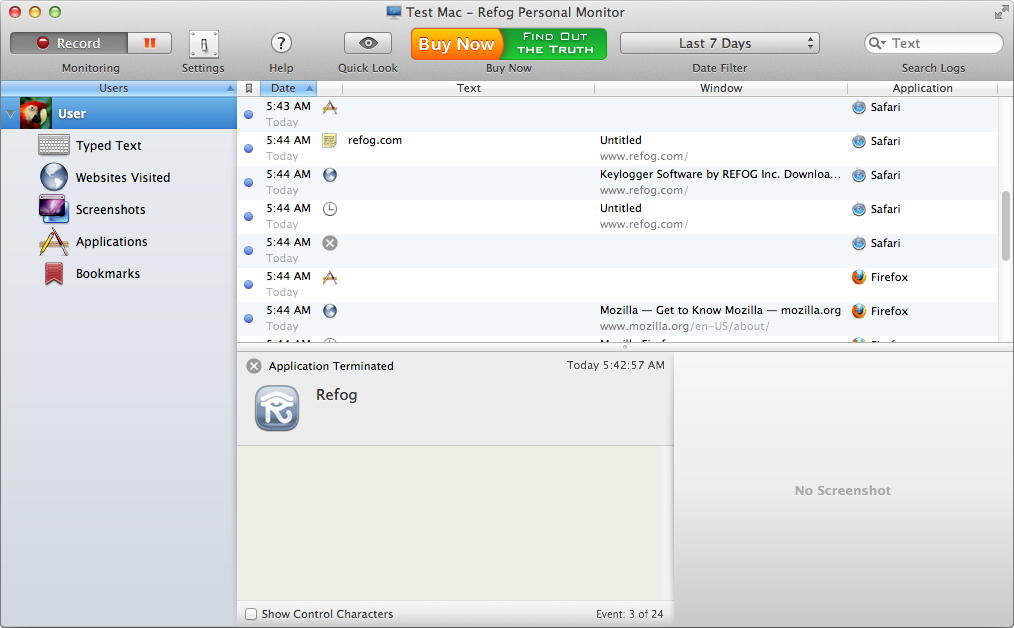Click the Refog app icon in details pane
1014x628 pixels.
click(277, 408)
